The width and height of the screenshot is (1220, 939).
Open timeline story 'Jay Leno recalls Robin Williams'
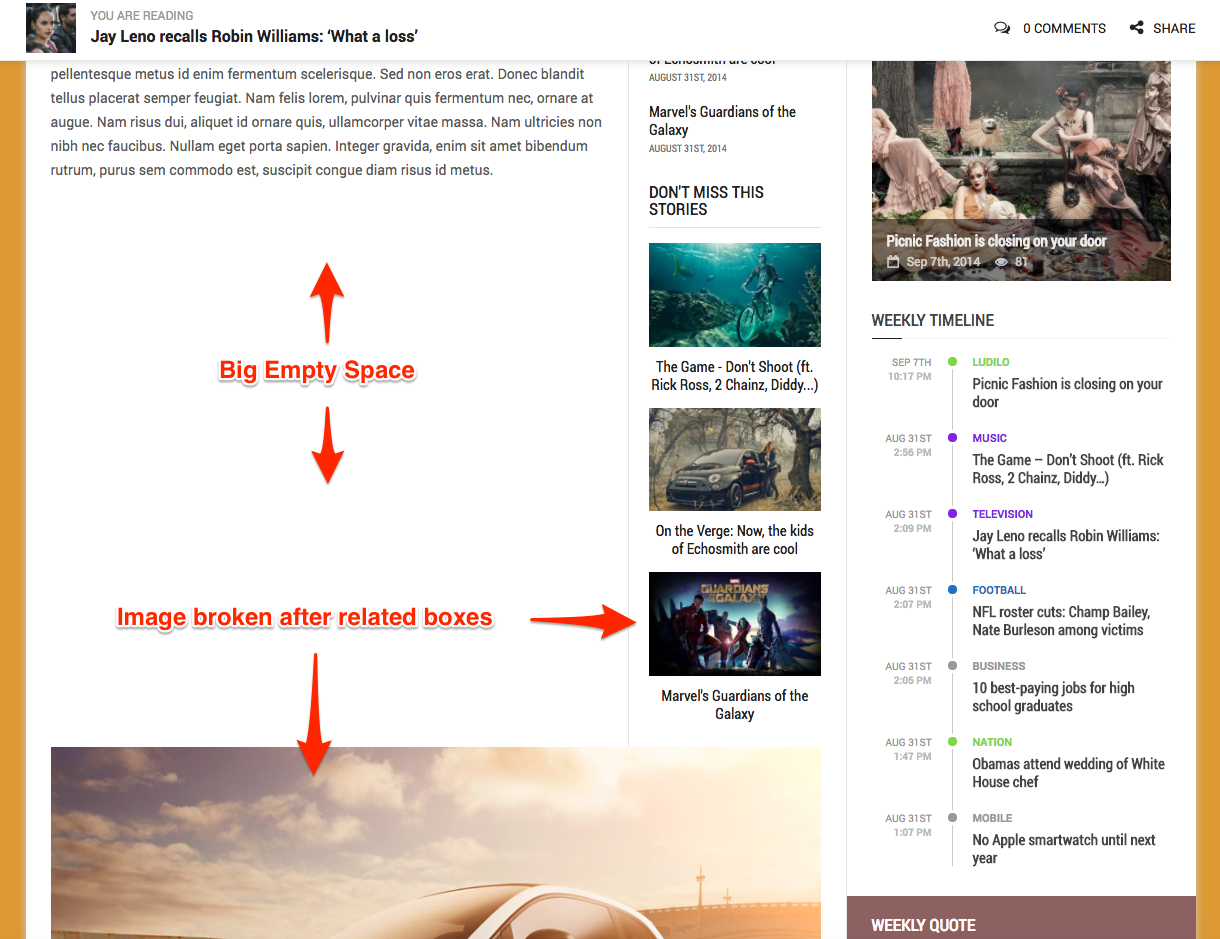pyautogui.click(x=1066, y=545)
